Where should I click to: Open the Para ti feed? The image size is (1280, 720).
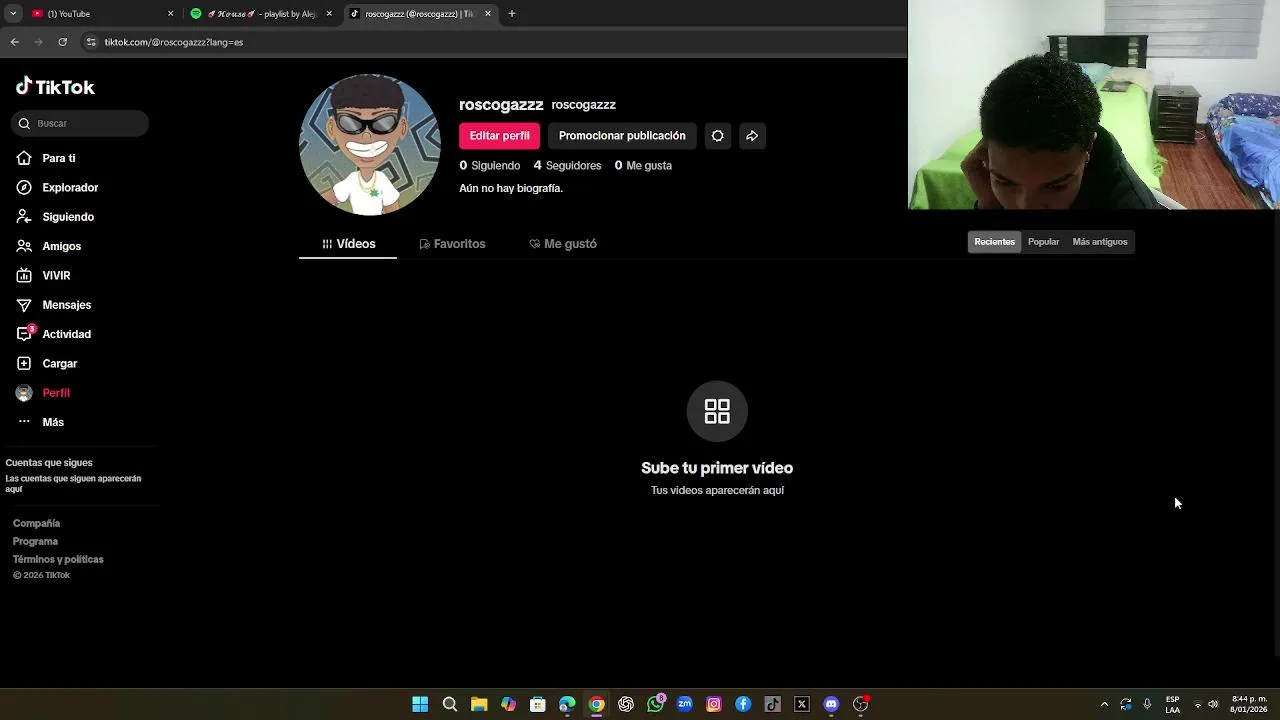click(58, 158)
